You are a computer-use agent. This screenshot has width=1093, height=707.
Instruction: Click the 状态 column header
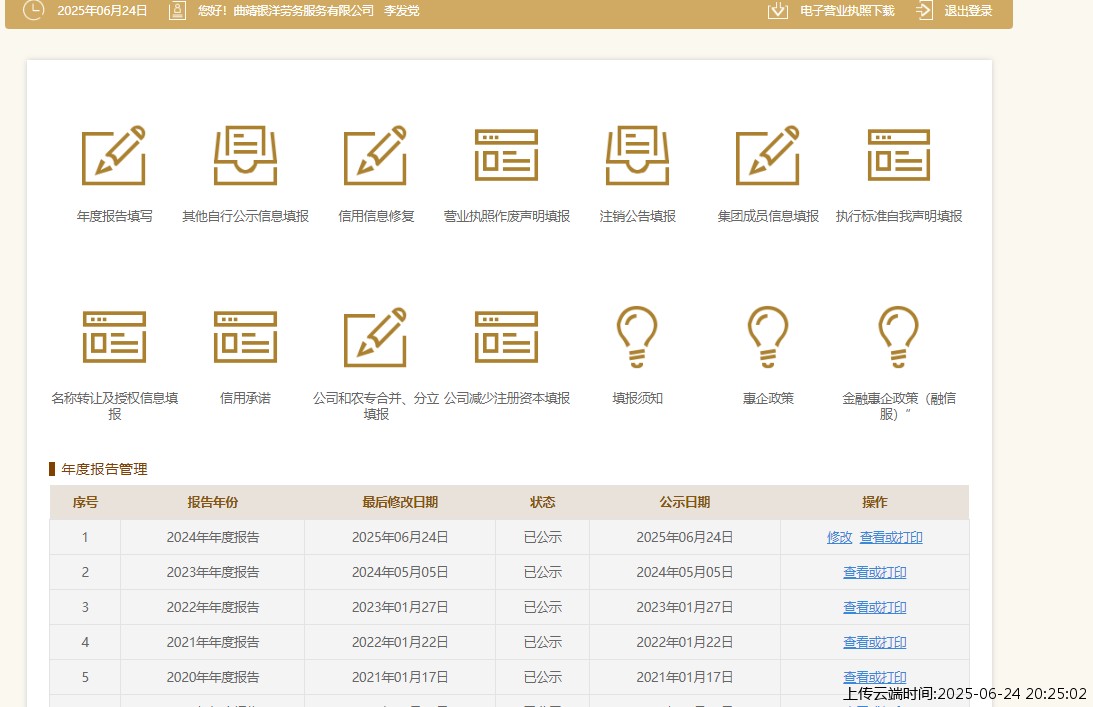[542, 502]
